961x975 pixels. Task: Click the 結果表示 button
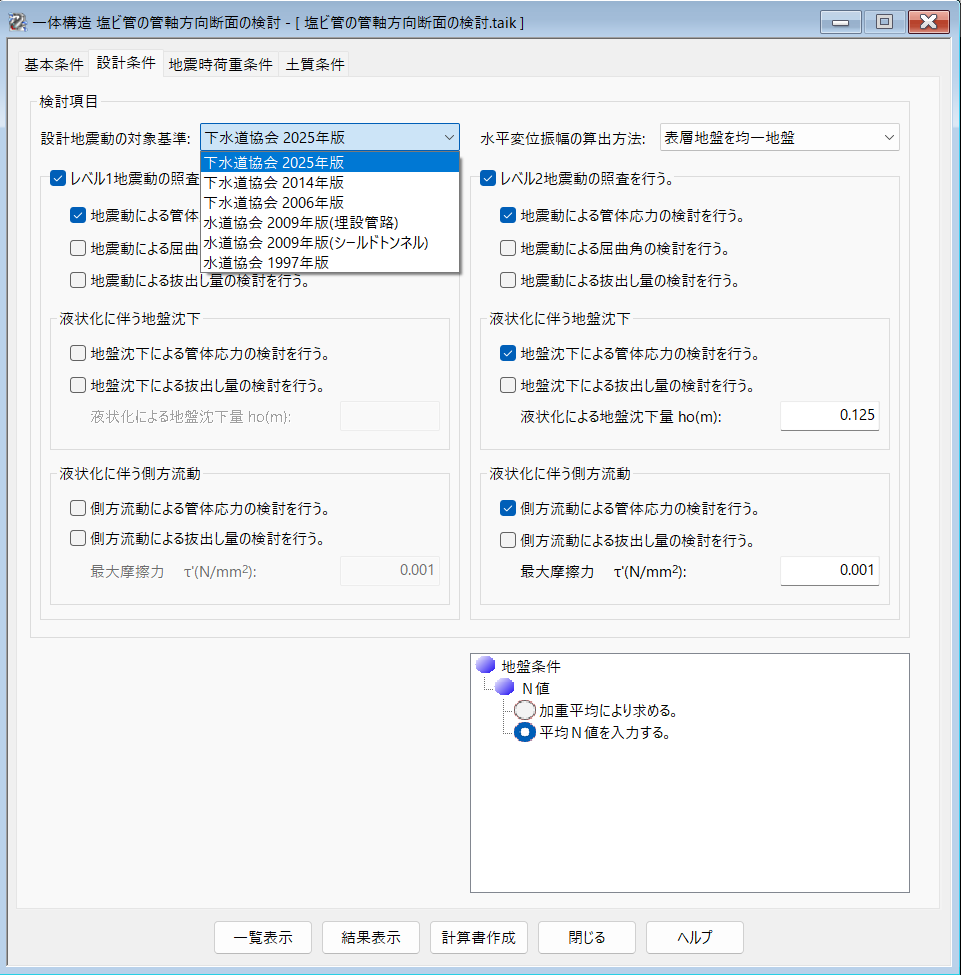[x=371, y=938]
